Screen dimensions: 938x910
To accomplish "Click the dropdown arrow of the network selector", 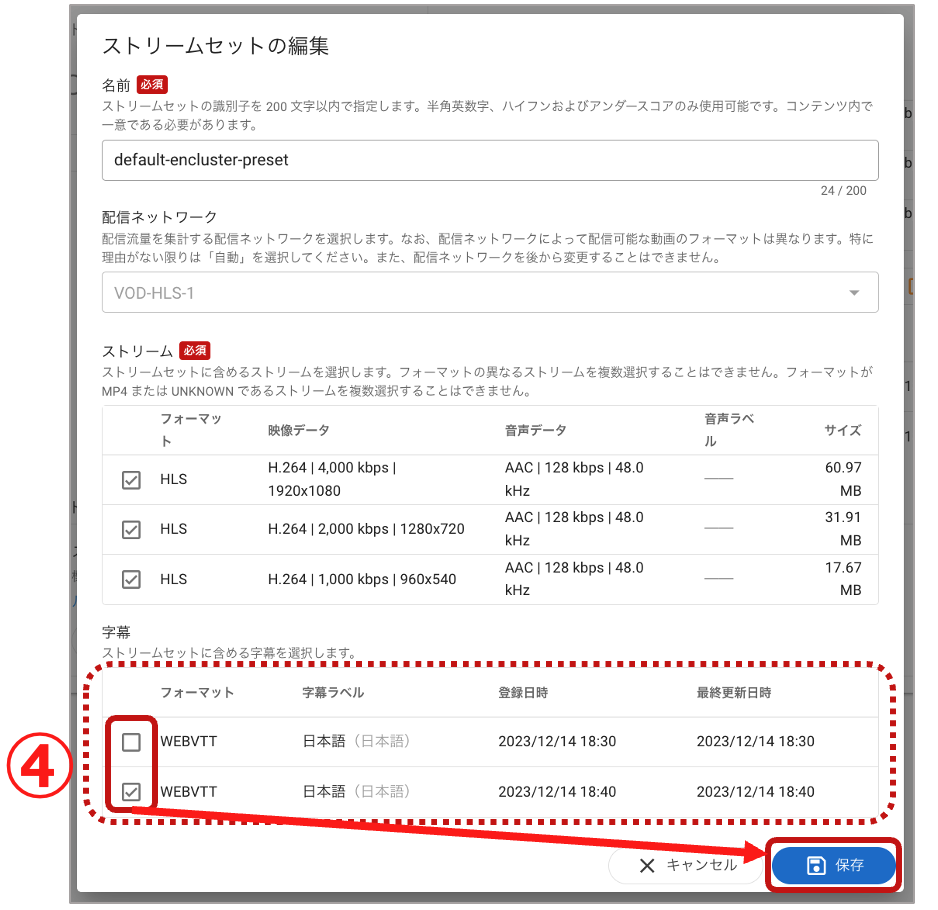I will coord(854,293).
